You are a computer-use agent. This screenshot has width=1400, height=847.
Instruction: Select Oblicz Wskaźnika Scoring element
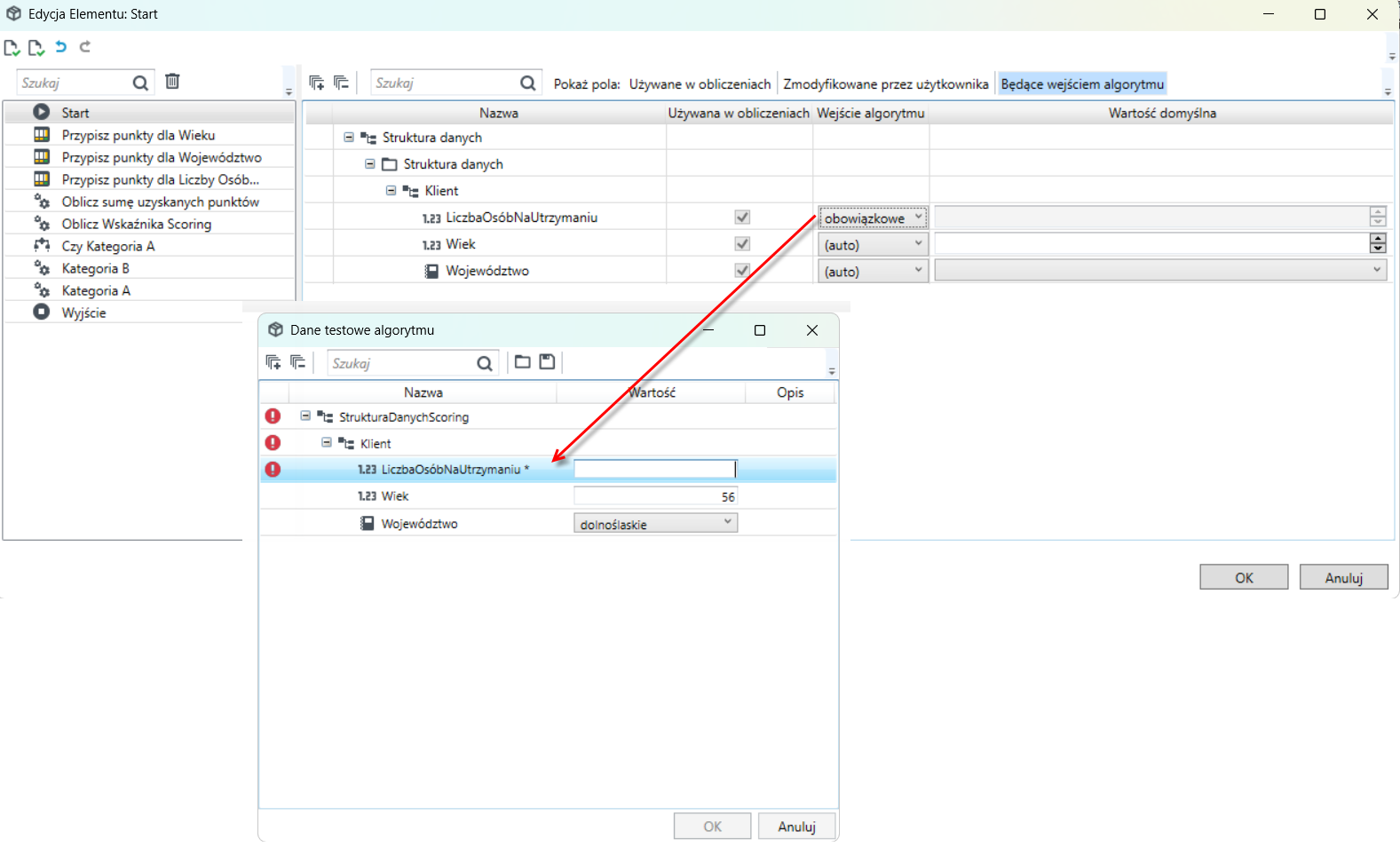(149, 224)
